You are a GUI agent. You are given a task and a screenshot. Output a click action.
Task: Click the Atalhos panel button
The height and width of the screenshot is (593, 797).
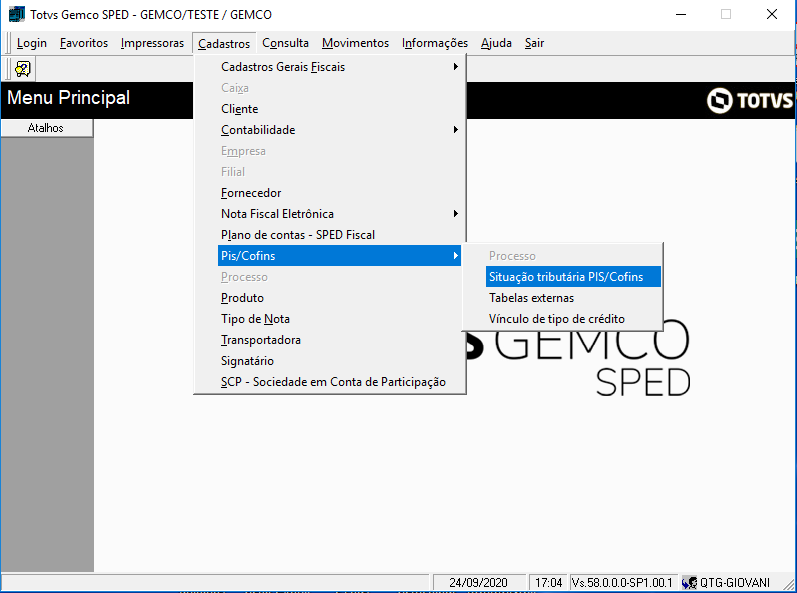pyautogui.click(x=46, y=128)
